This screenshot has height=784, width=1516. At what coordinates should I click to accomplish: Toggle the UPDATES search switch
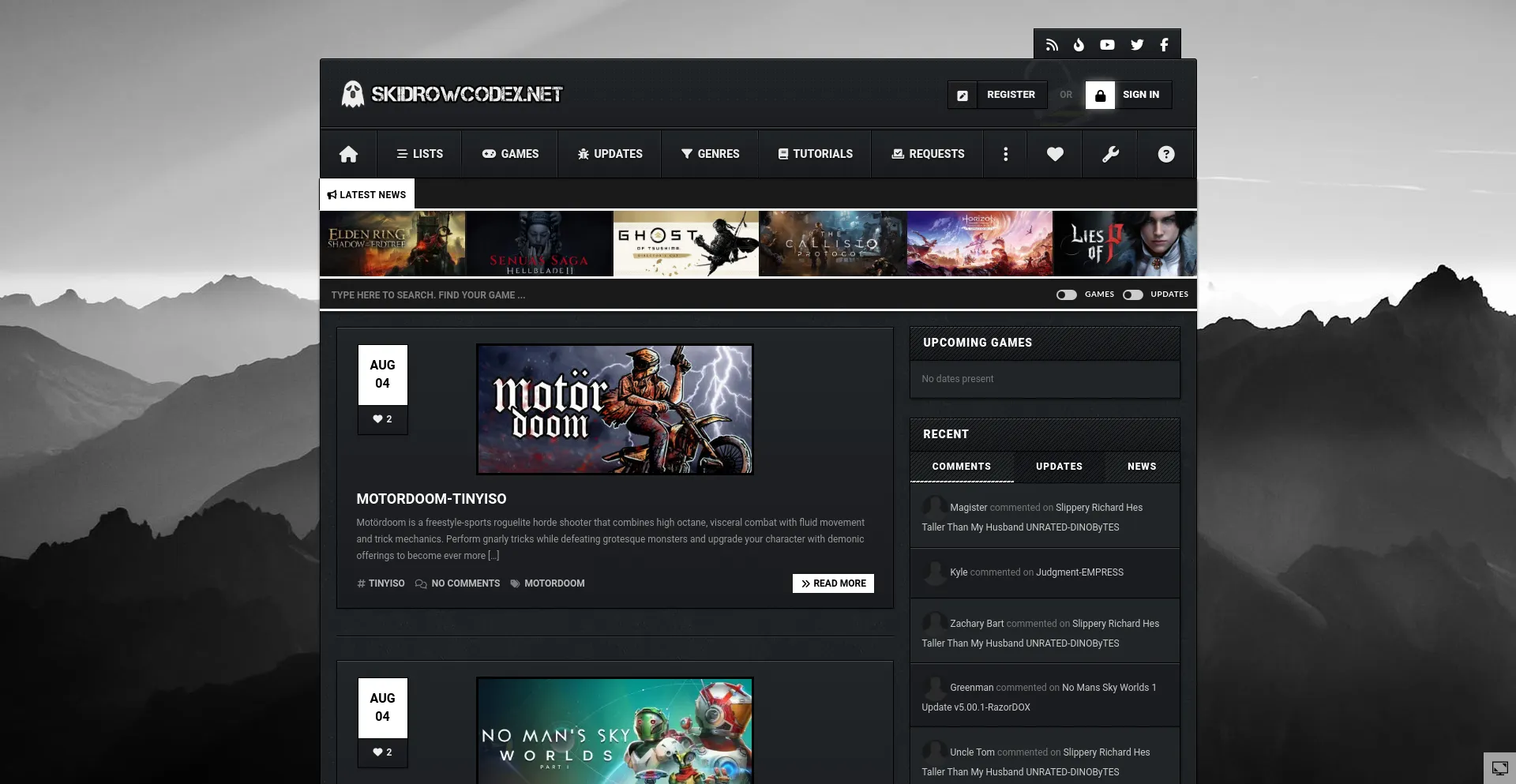[1133, 294]
